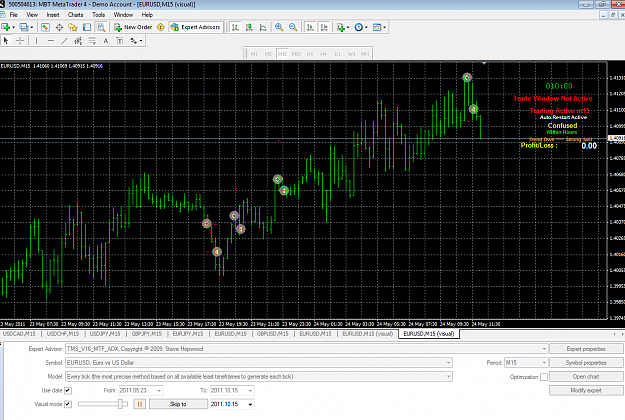
Task: Toggle the Use date checkbox
Action: pyautogui.click(x=68, y=391)
